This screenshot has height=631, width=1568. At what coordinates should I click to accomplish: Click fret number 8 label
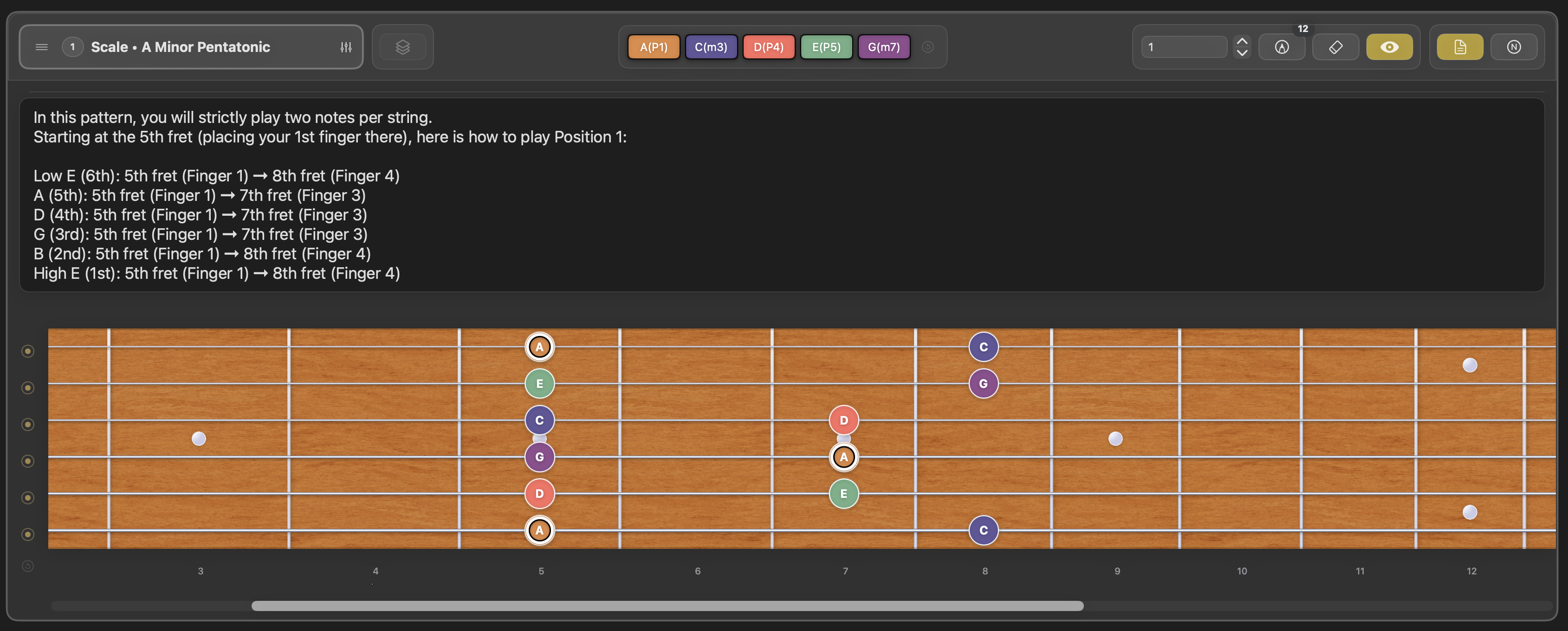pyautogui.click(x=985, y=571)
